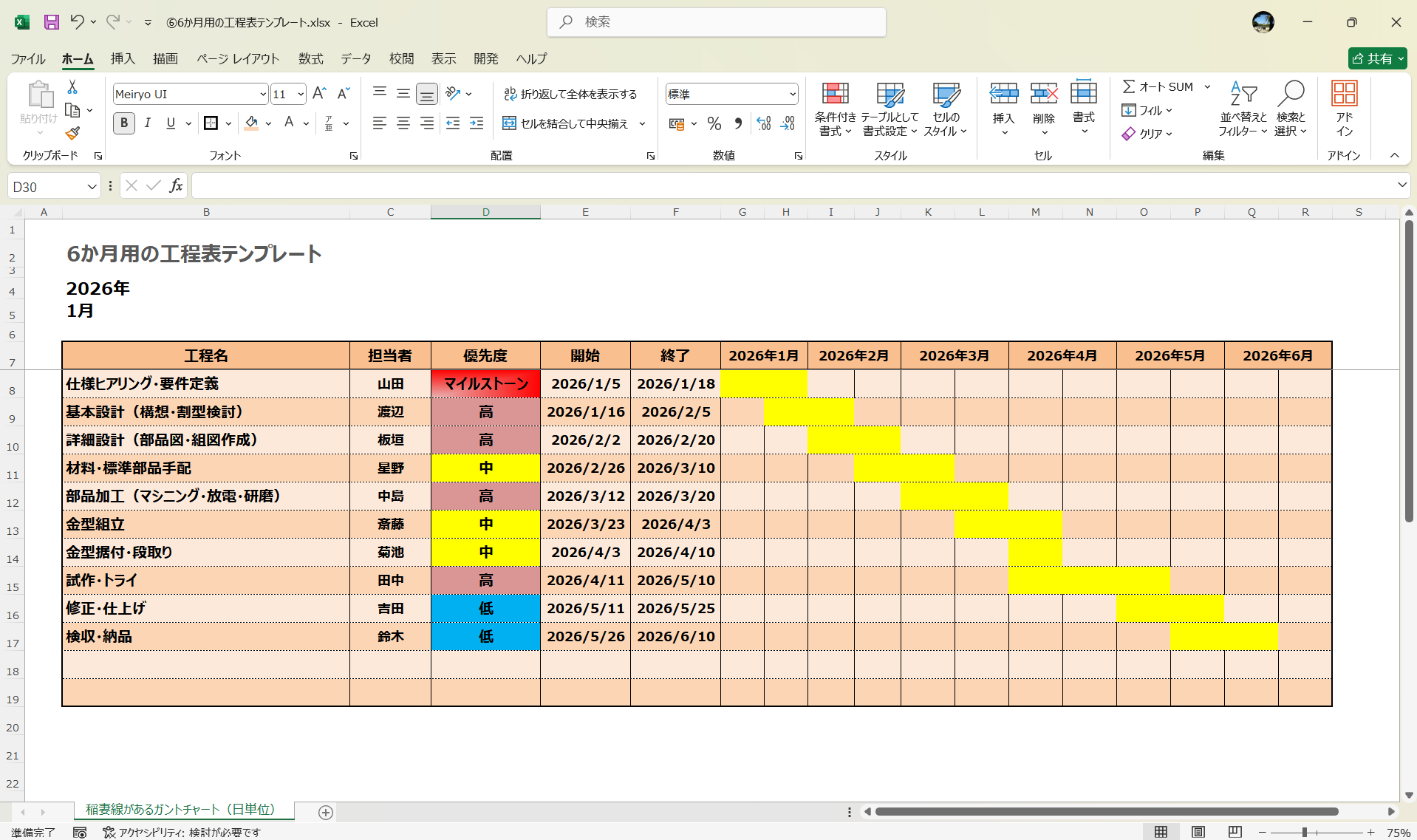Add a new sheet with the plus button
Viewport: 1417px width, 840px height.
point(325,813)
